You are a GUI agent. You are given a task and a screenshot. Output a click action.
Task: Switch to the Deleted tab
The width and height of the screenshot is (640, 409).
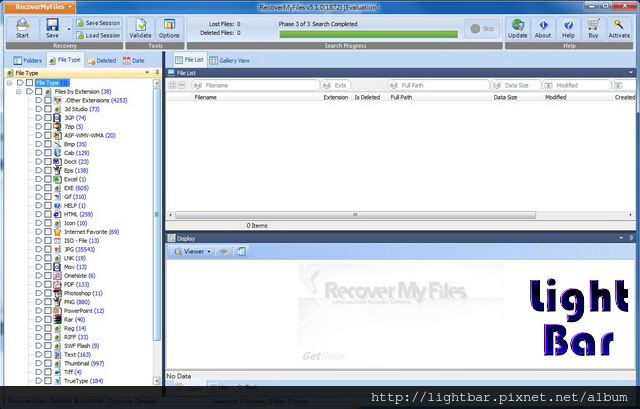click(x=102, y=60)
